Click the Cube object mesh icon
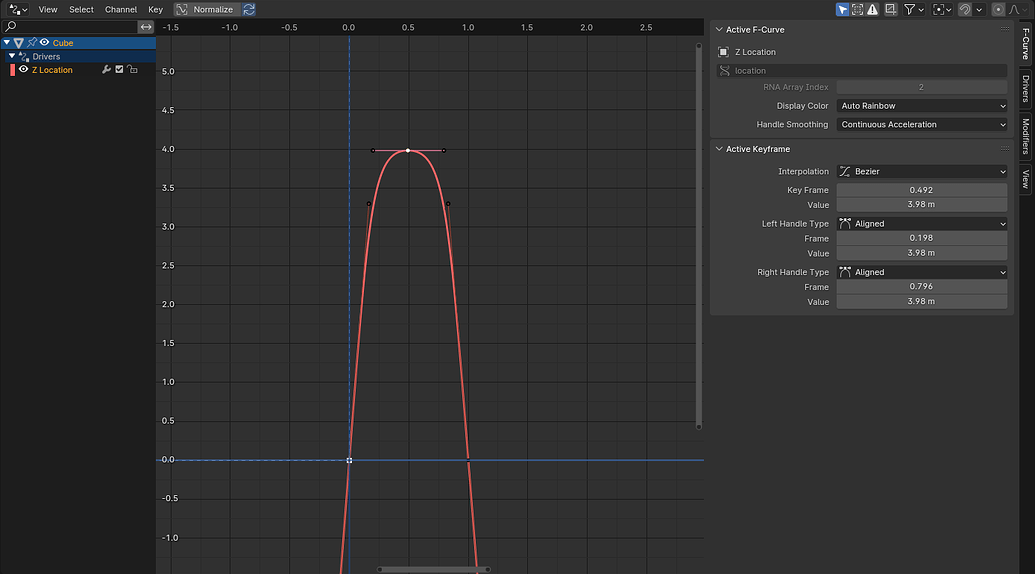The image size is (1035, 574). click(x=18, y=42)
